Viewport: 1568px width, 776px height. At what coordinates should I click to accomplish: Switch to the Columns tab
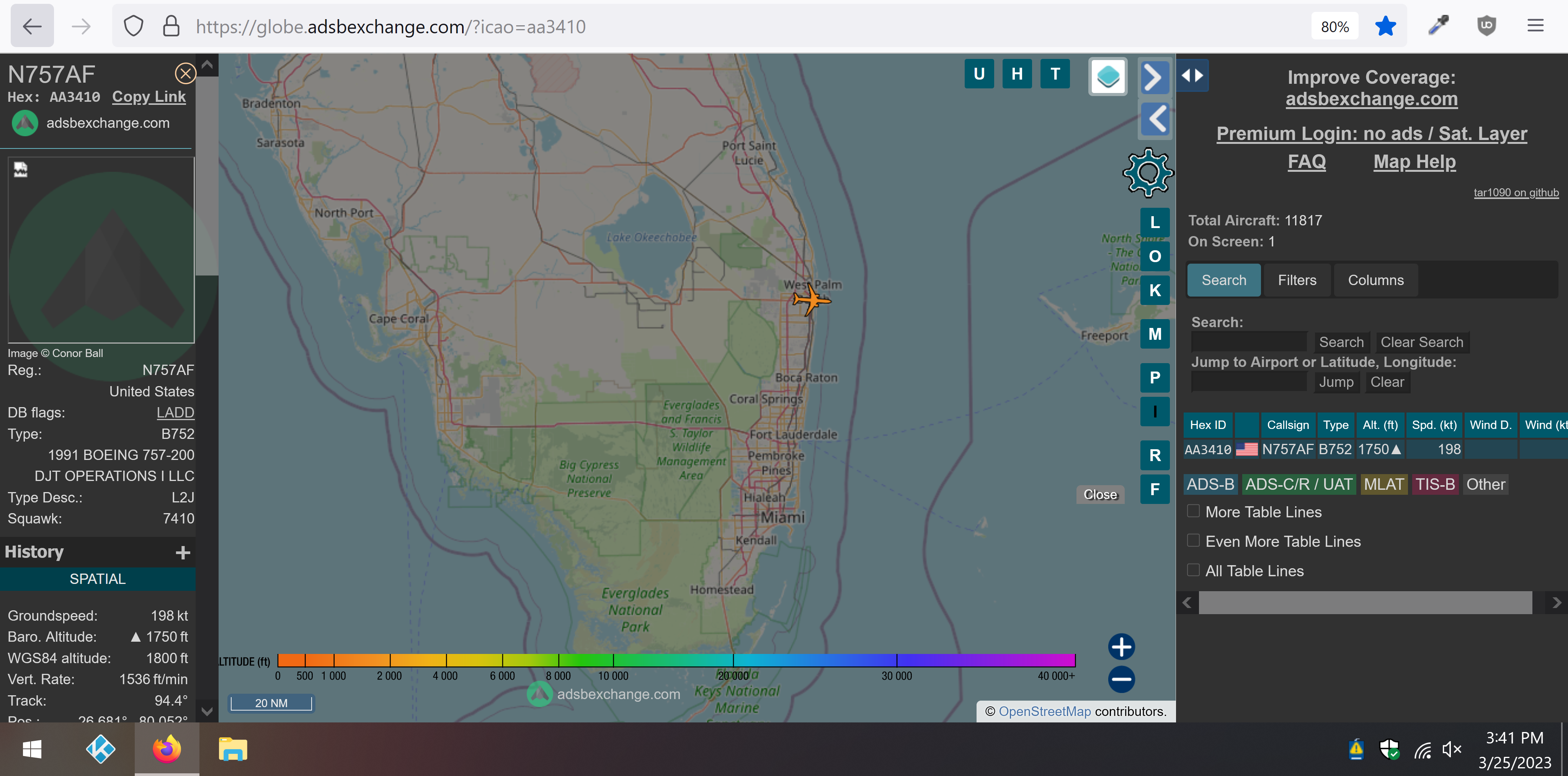tap(1376, 280)
